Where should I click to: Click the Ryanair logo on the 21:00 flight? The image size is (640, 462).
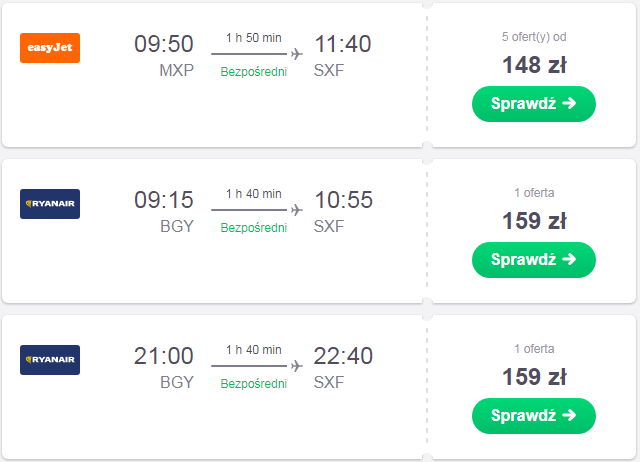pyautogui.click(x=50, y=359)
